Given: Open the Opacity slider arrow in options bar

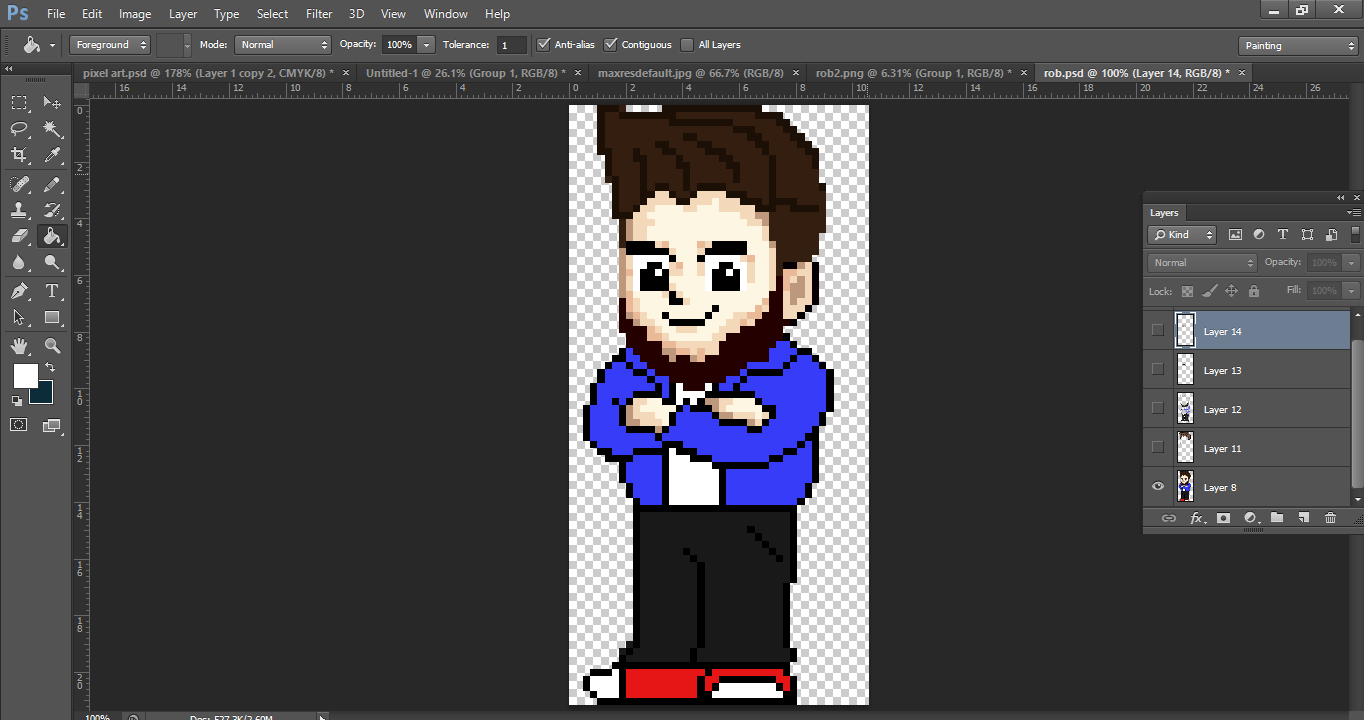Looking at the screenshot, I should pos(427,45).
